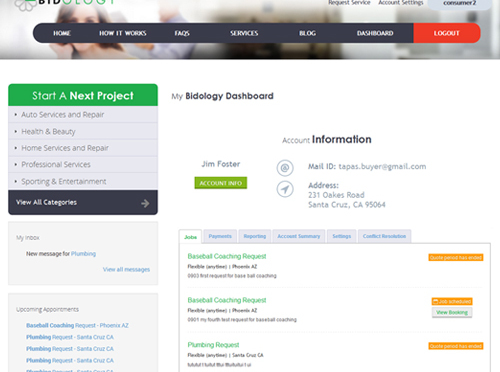This screenshot has height=372, width=500.
Task: Select Health & Beauty category
Action: coord(83,131)
